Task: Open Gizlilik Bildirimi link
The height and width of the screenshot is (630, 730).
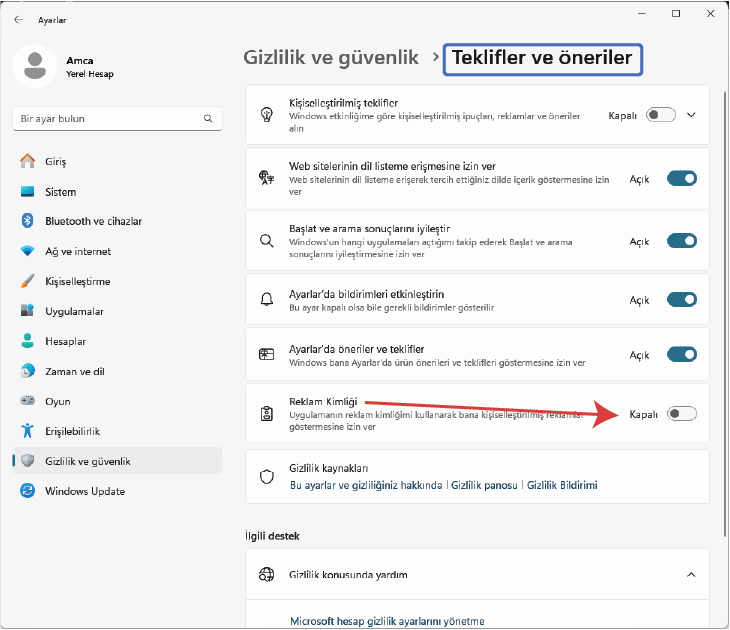Action: pos(562,485)
